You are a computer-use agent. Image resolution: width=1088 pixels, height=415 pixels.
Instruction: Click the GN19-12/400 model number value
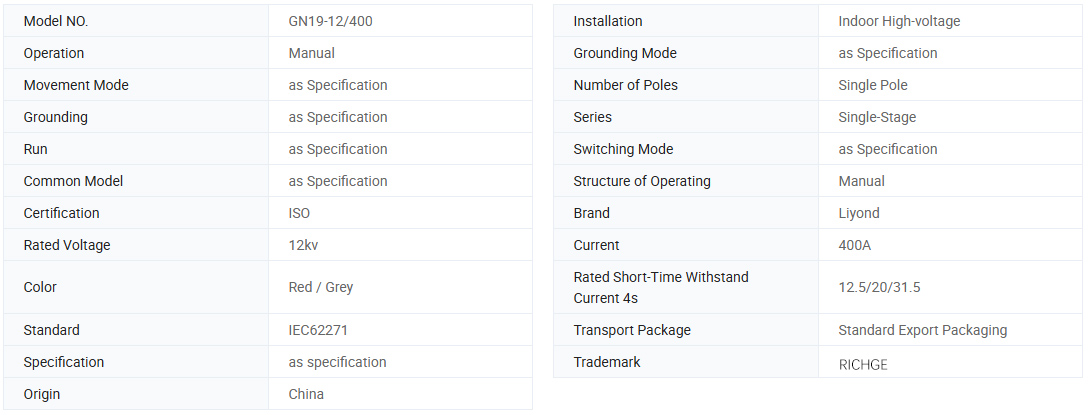click(330, 21)
